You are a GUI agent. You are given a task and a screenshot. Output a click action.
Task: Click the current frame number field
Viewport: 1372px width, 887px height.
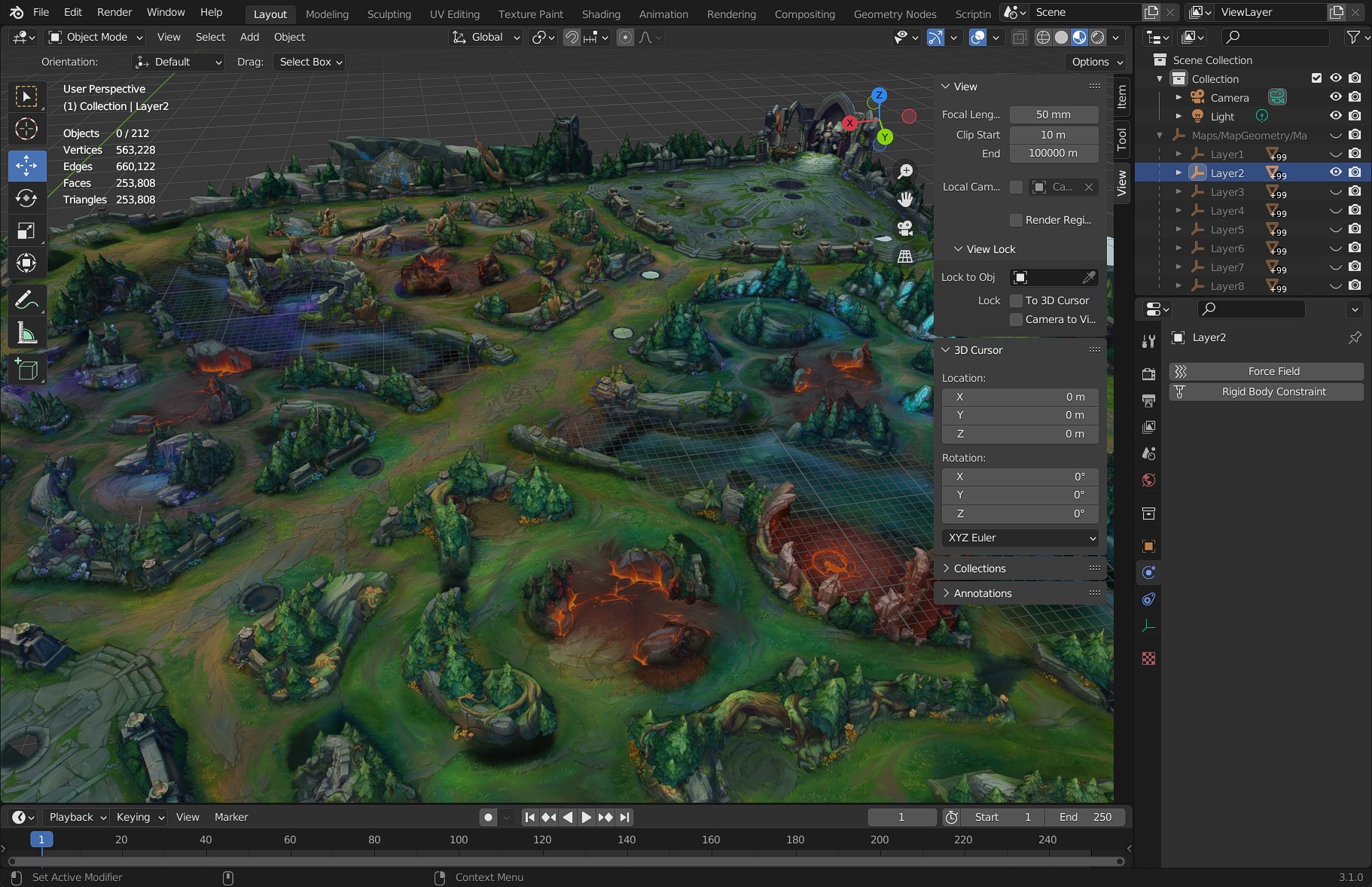(901, 817)
